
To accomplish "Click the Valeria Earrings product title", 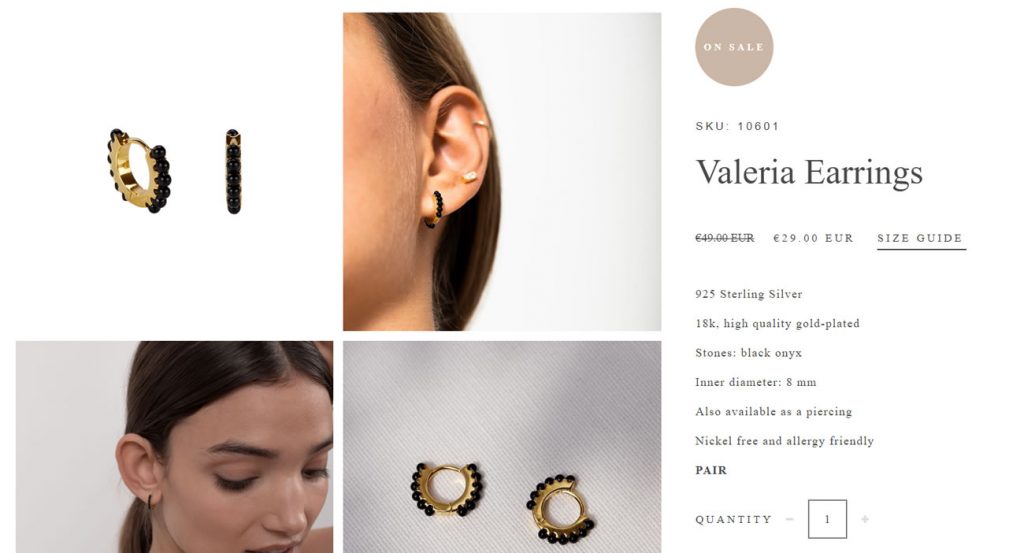I will (x=809, y=172).
